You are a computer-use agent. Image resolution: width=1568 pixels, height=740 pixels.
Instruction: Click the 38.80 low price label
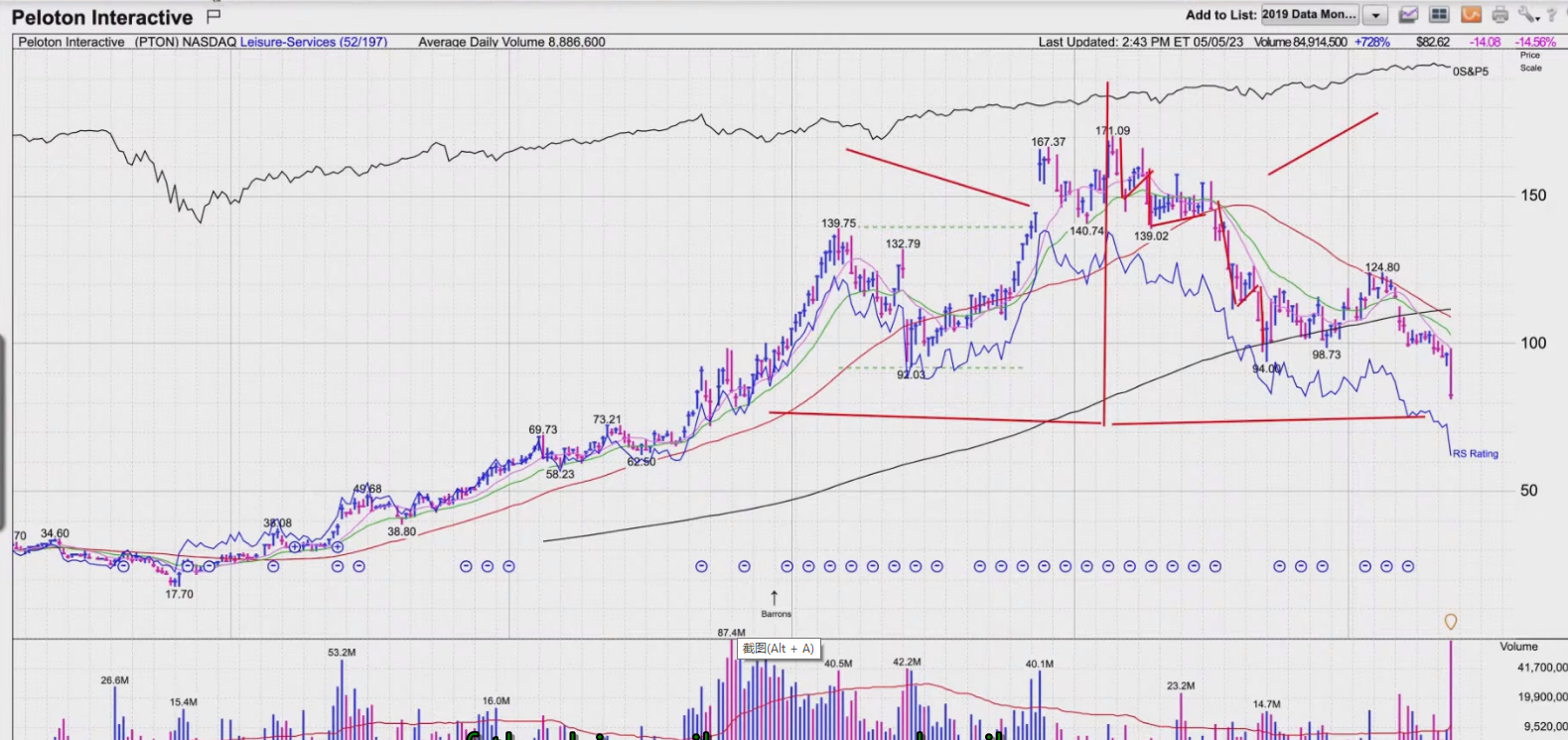[x=401, y=531]
